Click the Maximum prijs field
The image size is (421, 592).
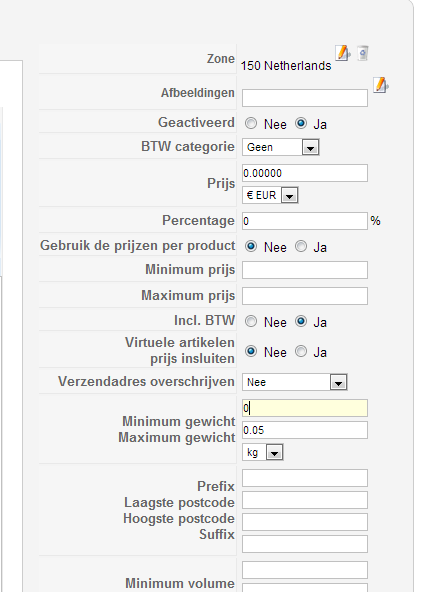coord(305,296)
